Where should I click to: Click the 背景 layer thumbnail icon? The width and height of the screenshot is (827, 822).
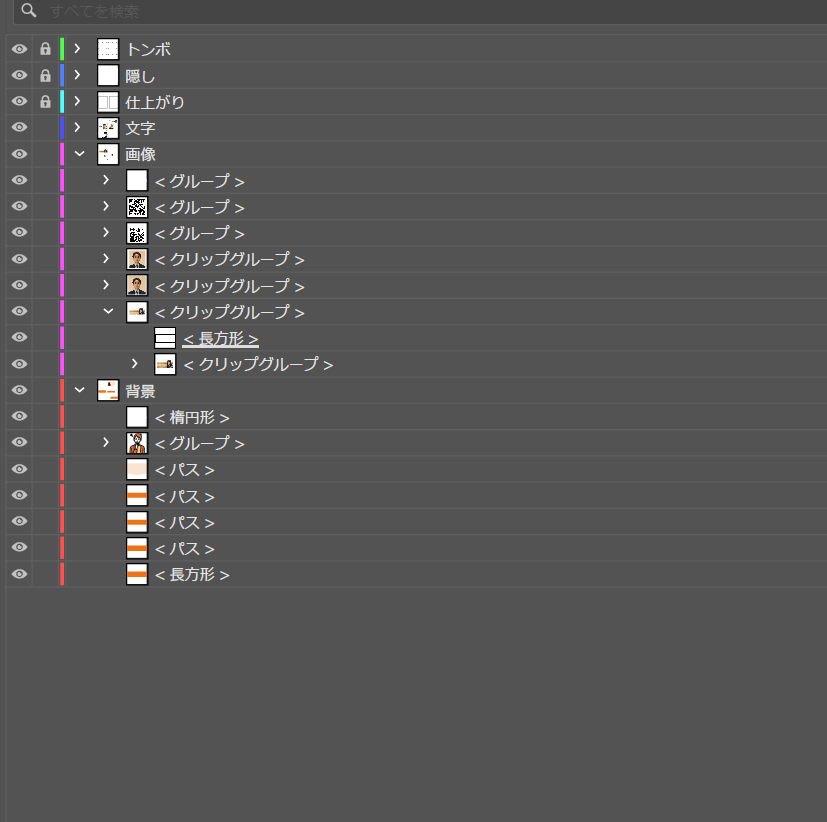pyautogui.click(x=108, y=390)
